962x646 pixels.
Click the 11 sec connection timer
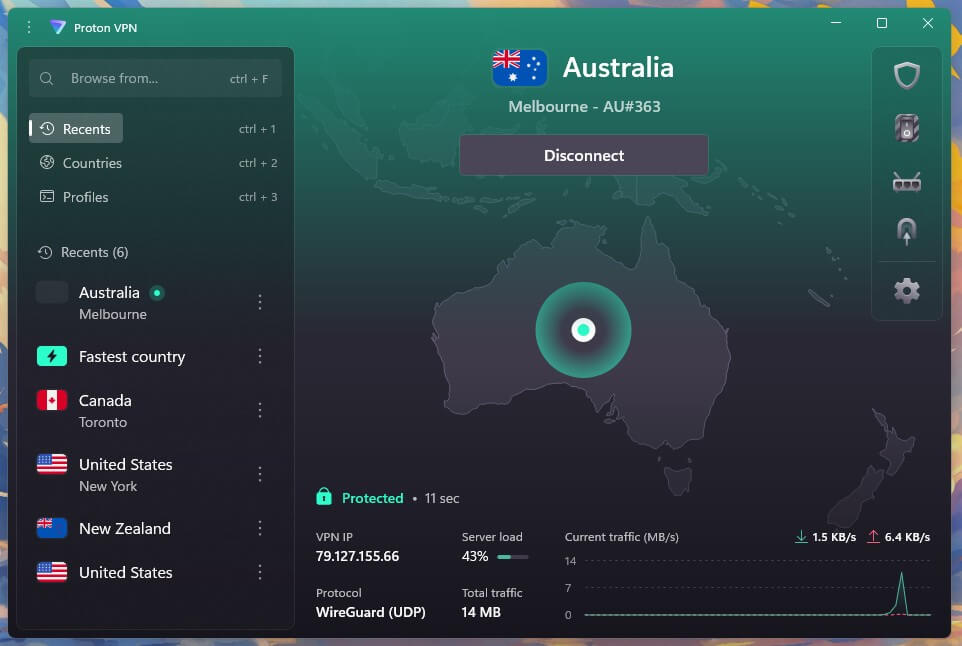coord(442,498)
